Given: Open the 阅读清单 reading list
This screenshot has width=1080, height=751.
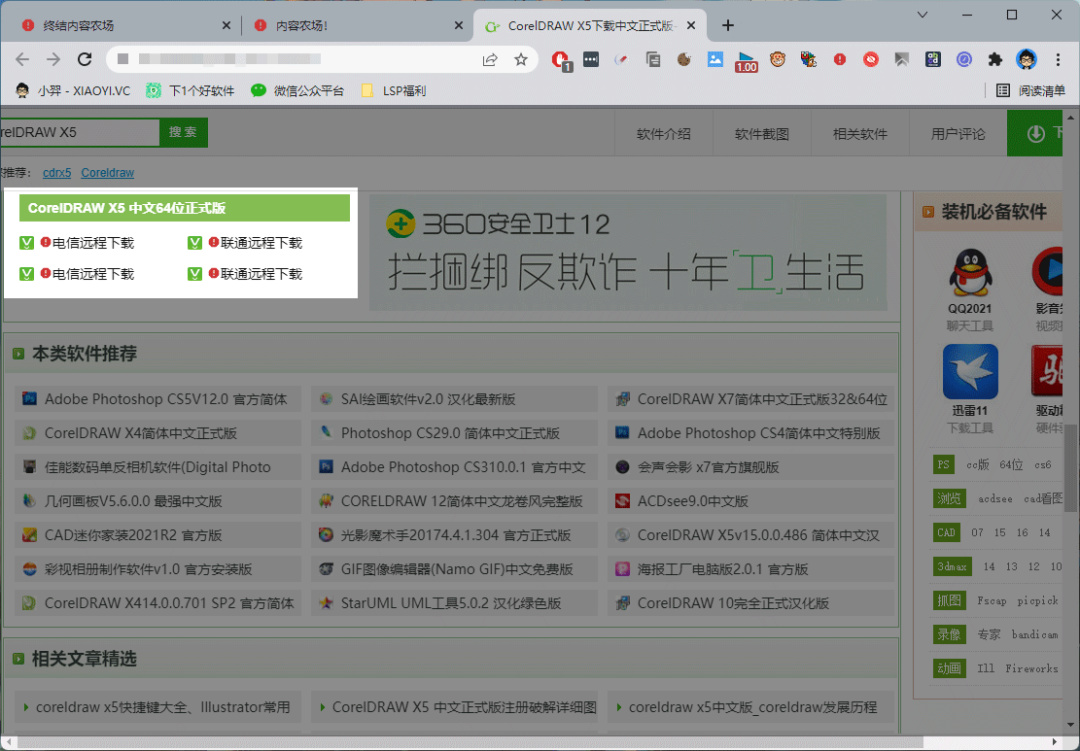Looking at the screenshot, I should pyautogui.click(x=1031, y=90).
